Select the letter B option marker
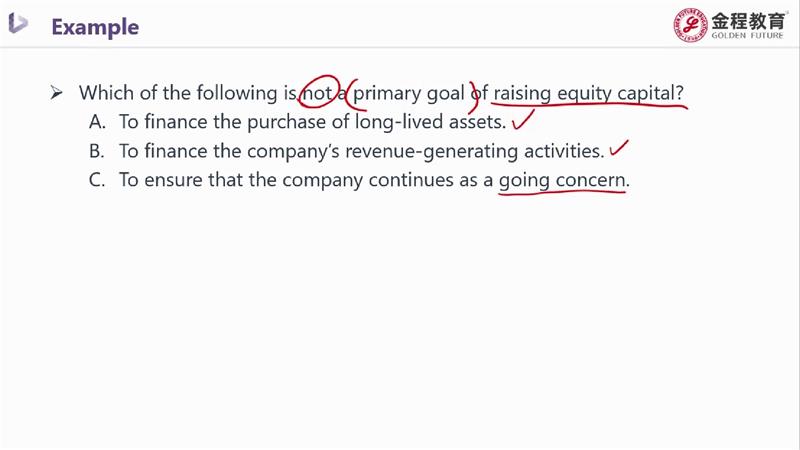Viewport: 800px width, 450px height. pos(97,152)
